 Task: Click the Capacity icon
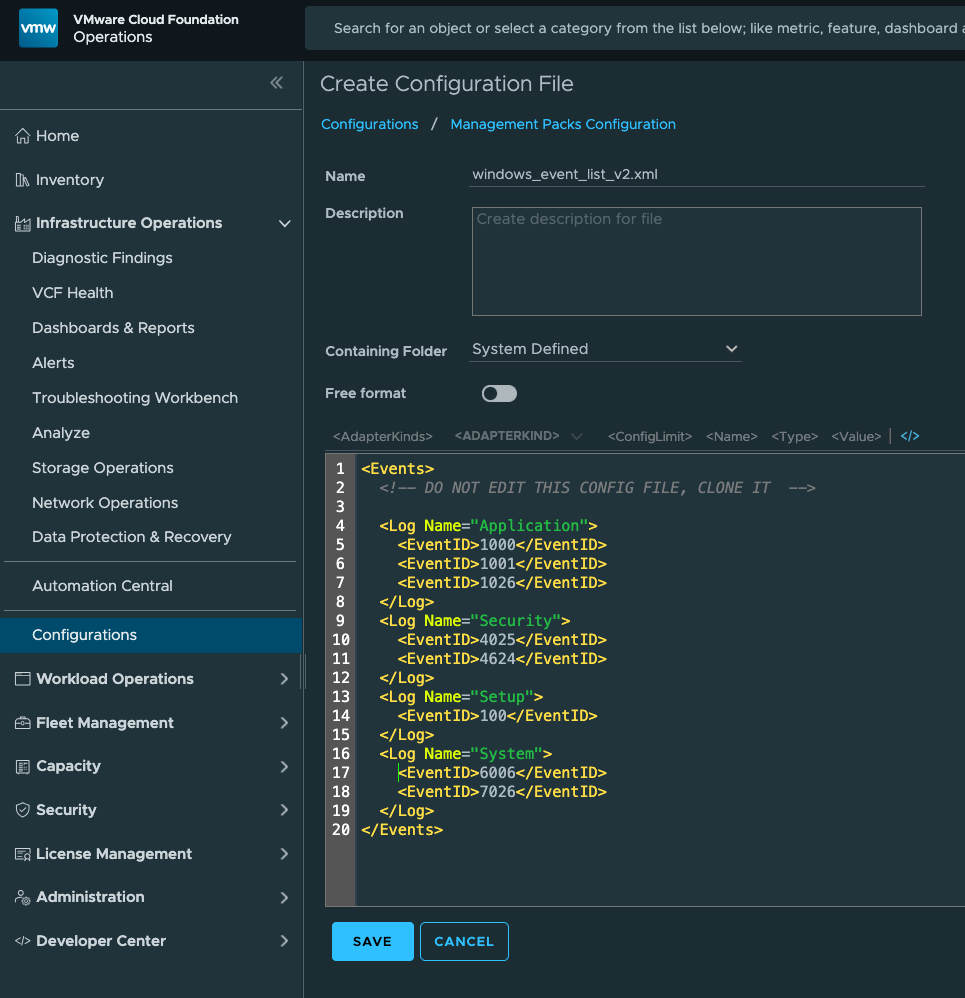pyautogui.click(x=22, y=766)
